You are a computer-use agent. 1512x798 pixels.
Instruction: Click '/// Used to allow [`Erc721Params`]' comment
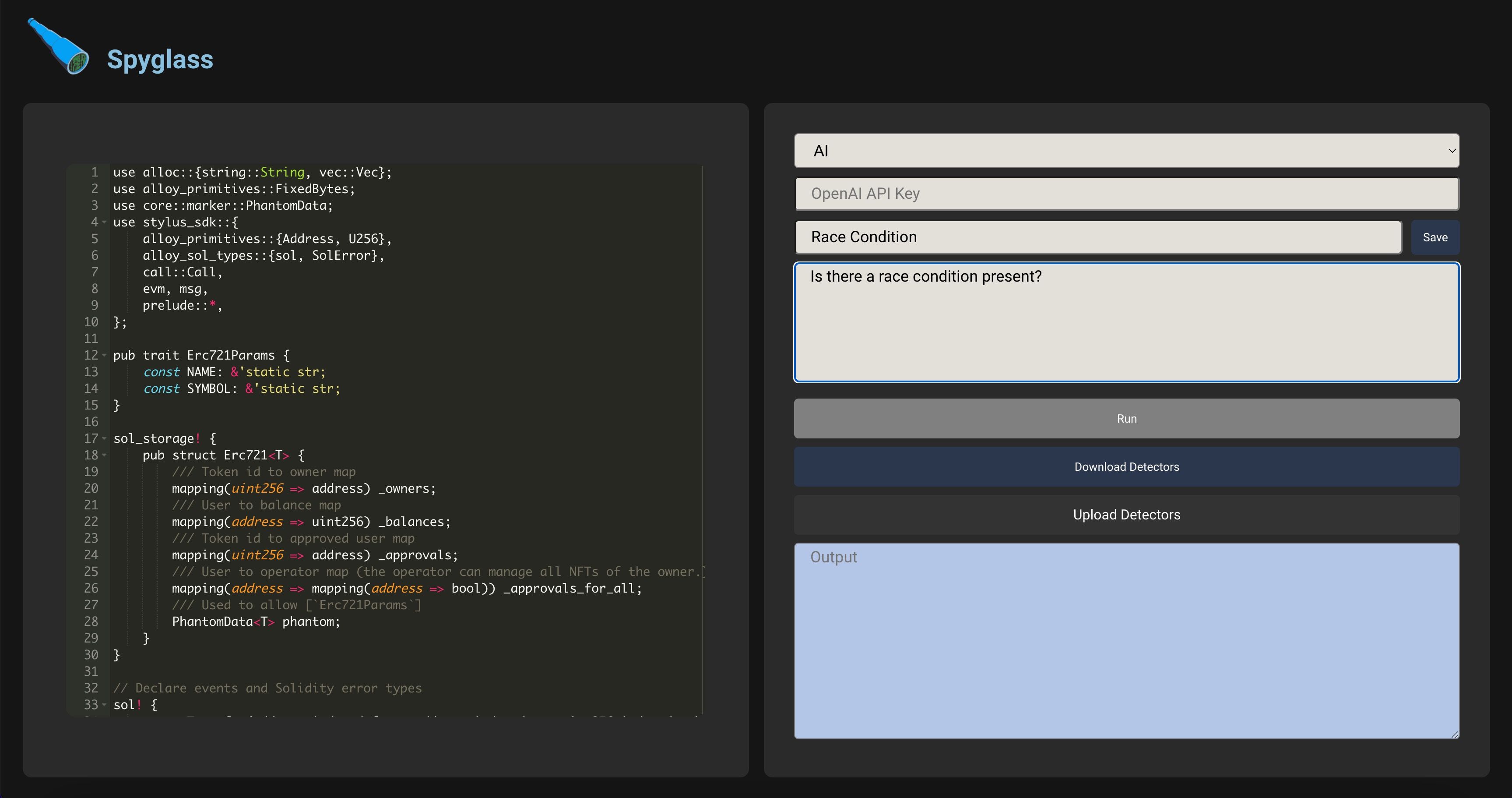tap(296, 605)
